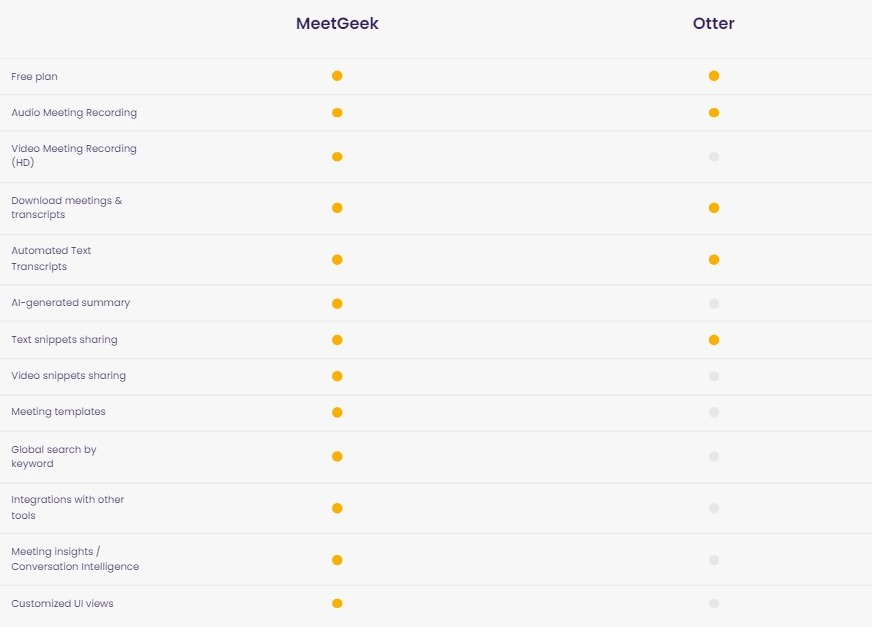Click MeetGeek's Meeting templates dot
This screenshot has height=627, width=872.
click(337, 412)
